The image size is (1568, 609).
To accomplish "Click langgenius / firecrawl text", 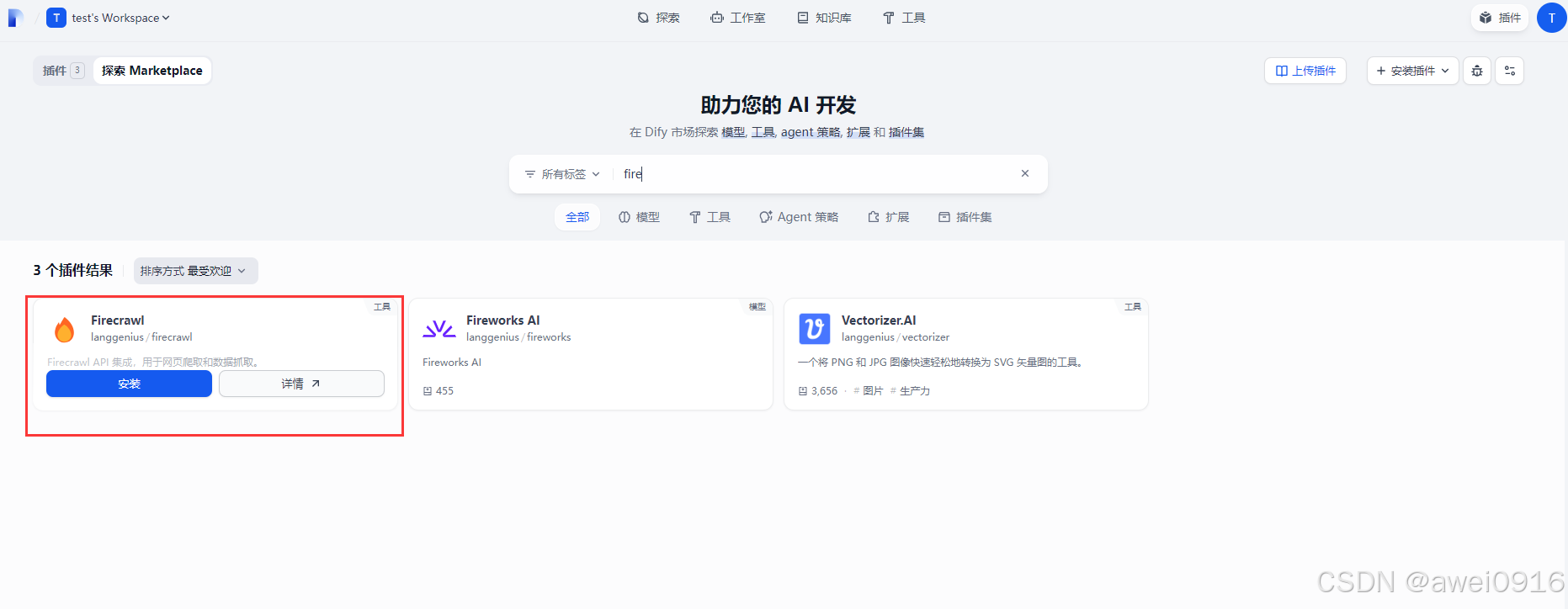I will (141, 337).
